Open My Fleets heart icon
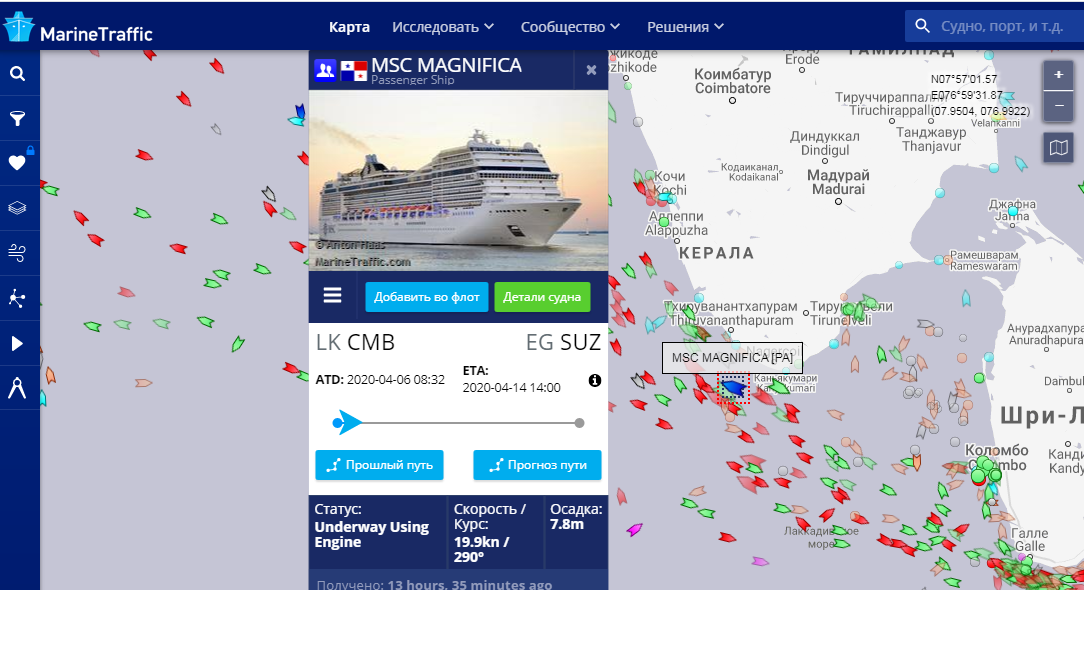 [17, 163]
